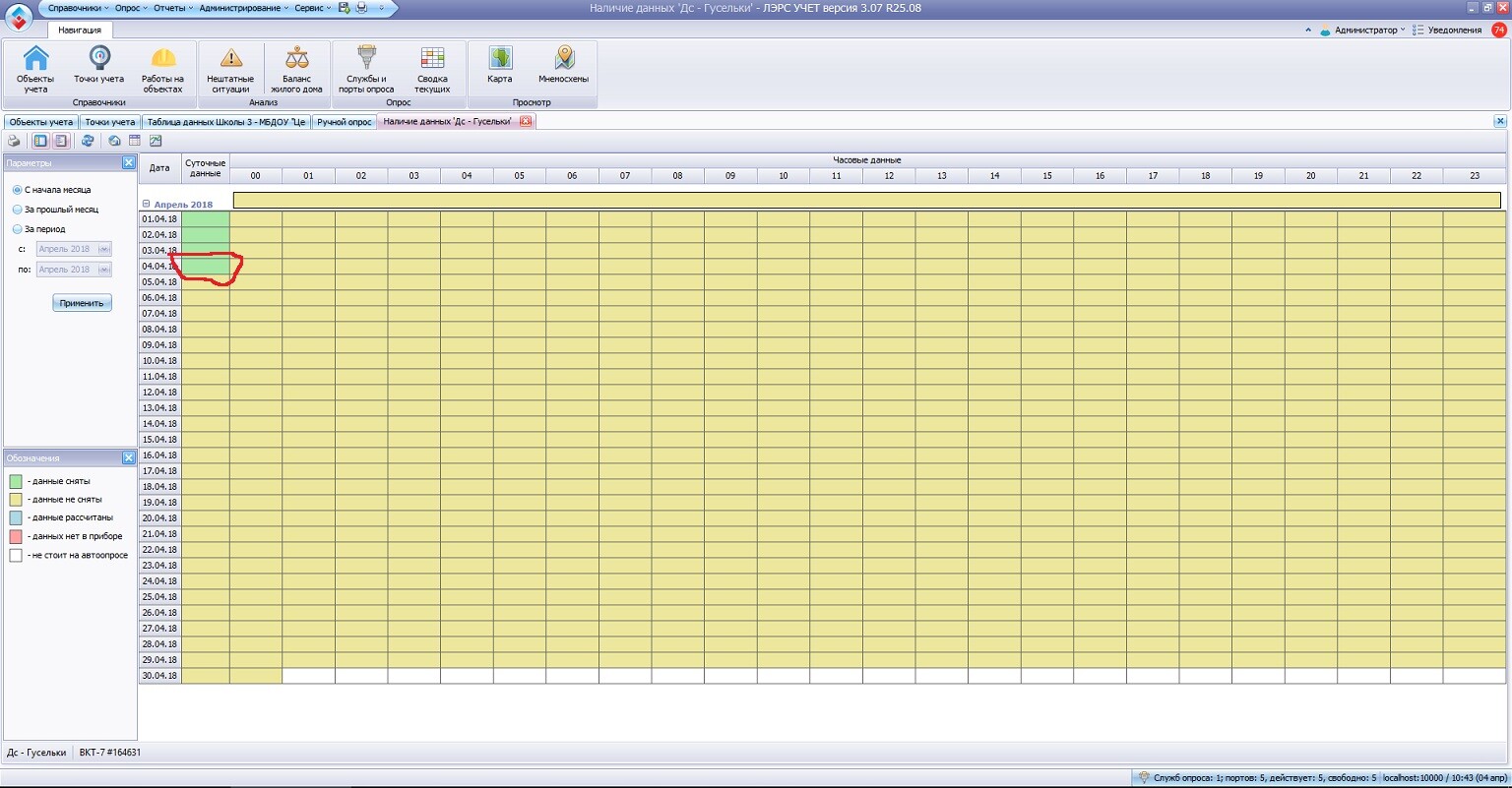Select green daily cell for 01.04.18
Screen dimensions: 1512x788
click(x=206, y=218)
